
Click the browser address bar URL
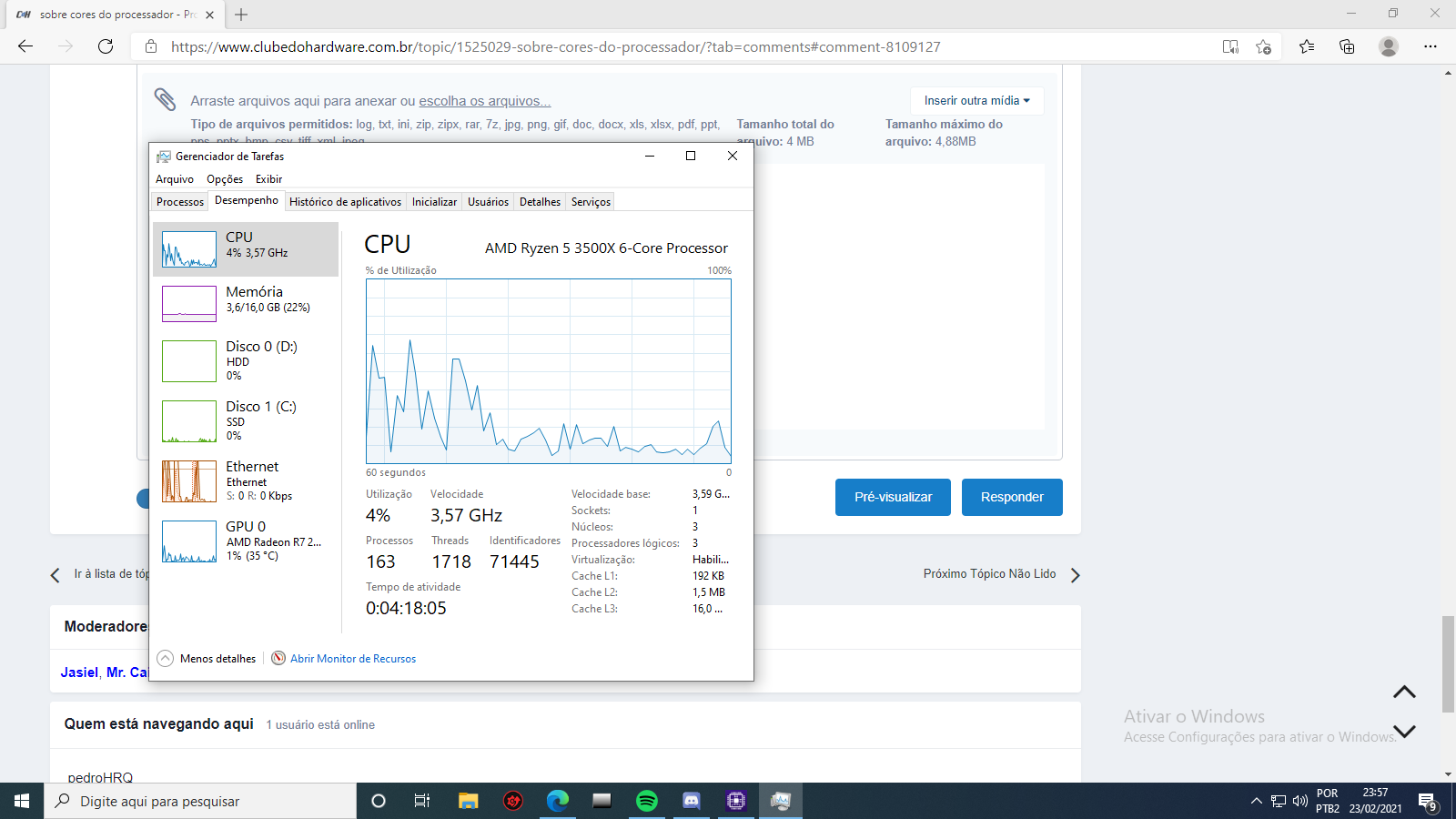click(555, 46)
